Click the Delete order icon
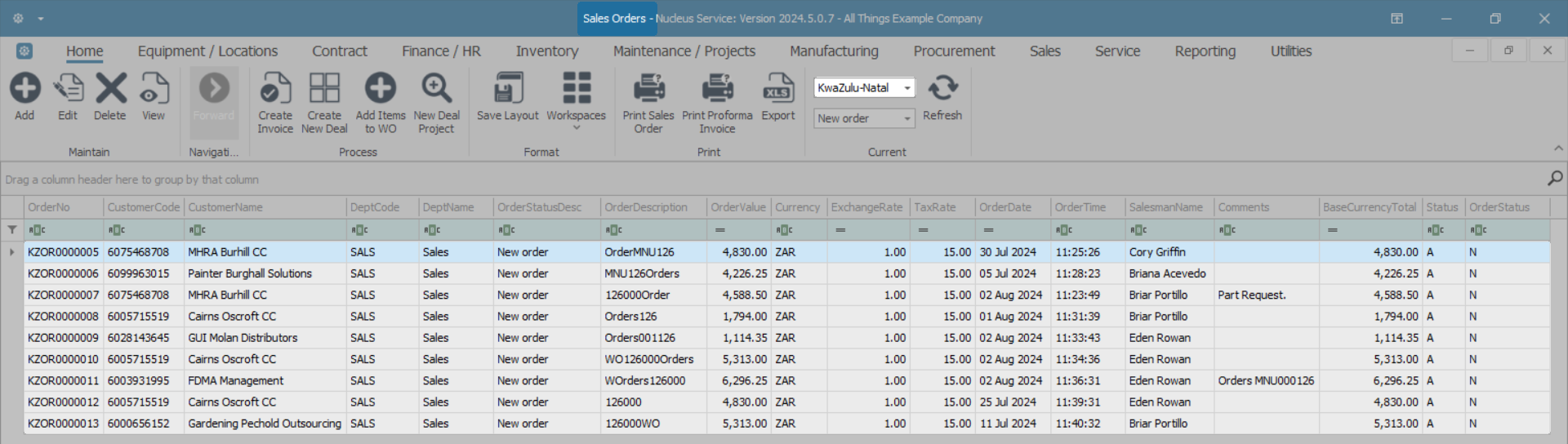The image size is (1568, 444). pyautogui.click(x=110, y=89)
